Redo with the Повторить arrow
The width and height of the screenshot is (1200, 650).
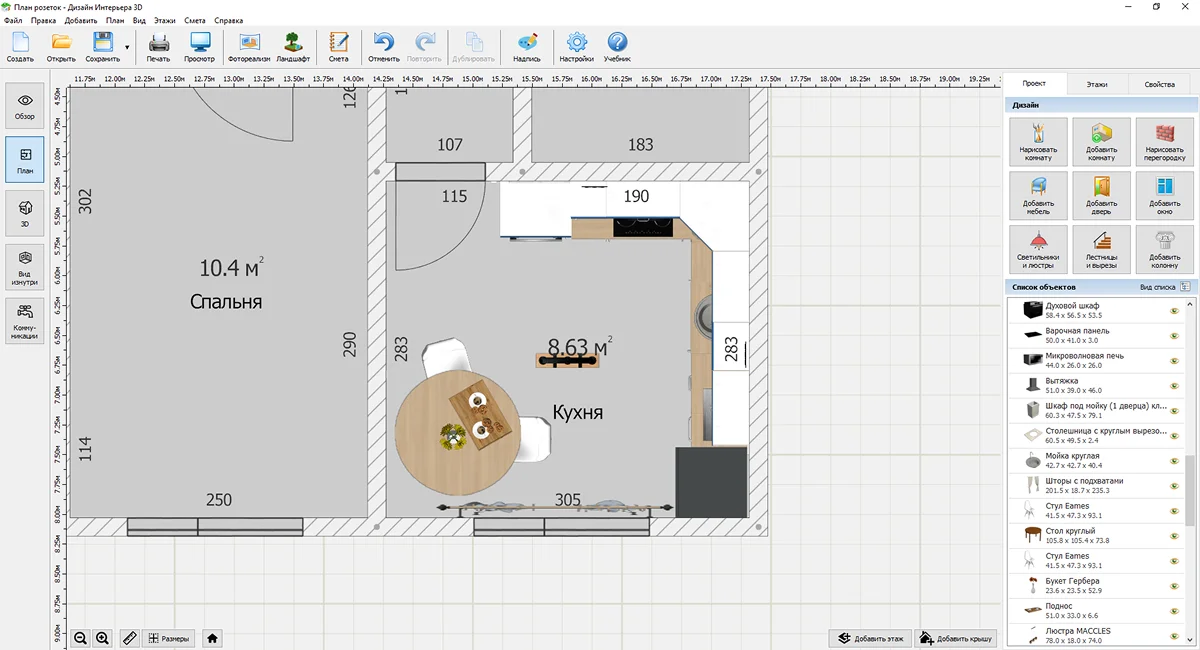pos(425,47)
